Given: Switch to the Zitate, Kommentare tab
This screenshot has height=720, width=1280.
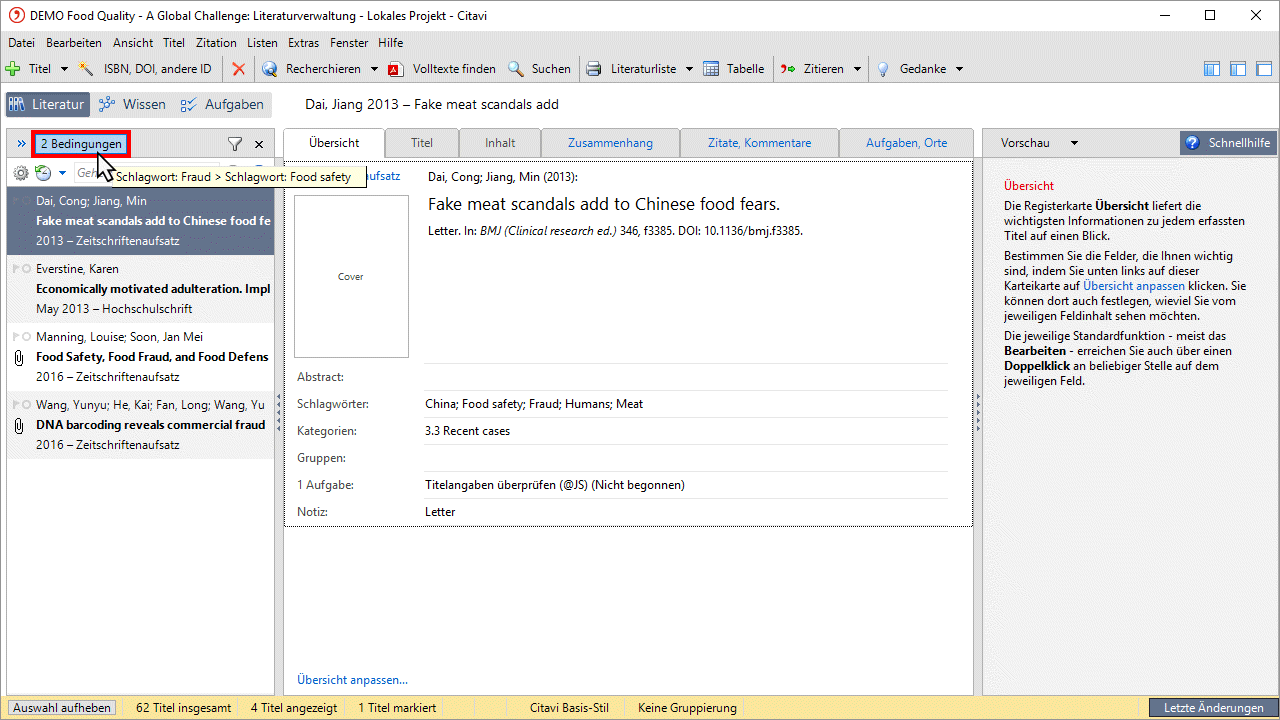Looking at the screenshot, I should 759,143.
